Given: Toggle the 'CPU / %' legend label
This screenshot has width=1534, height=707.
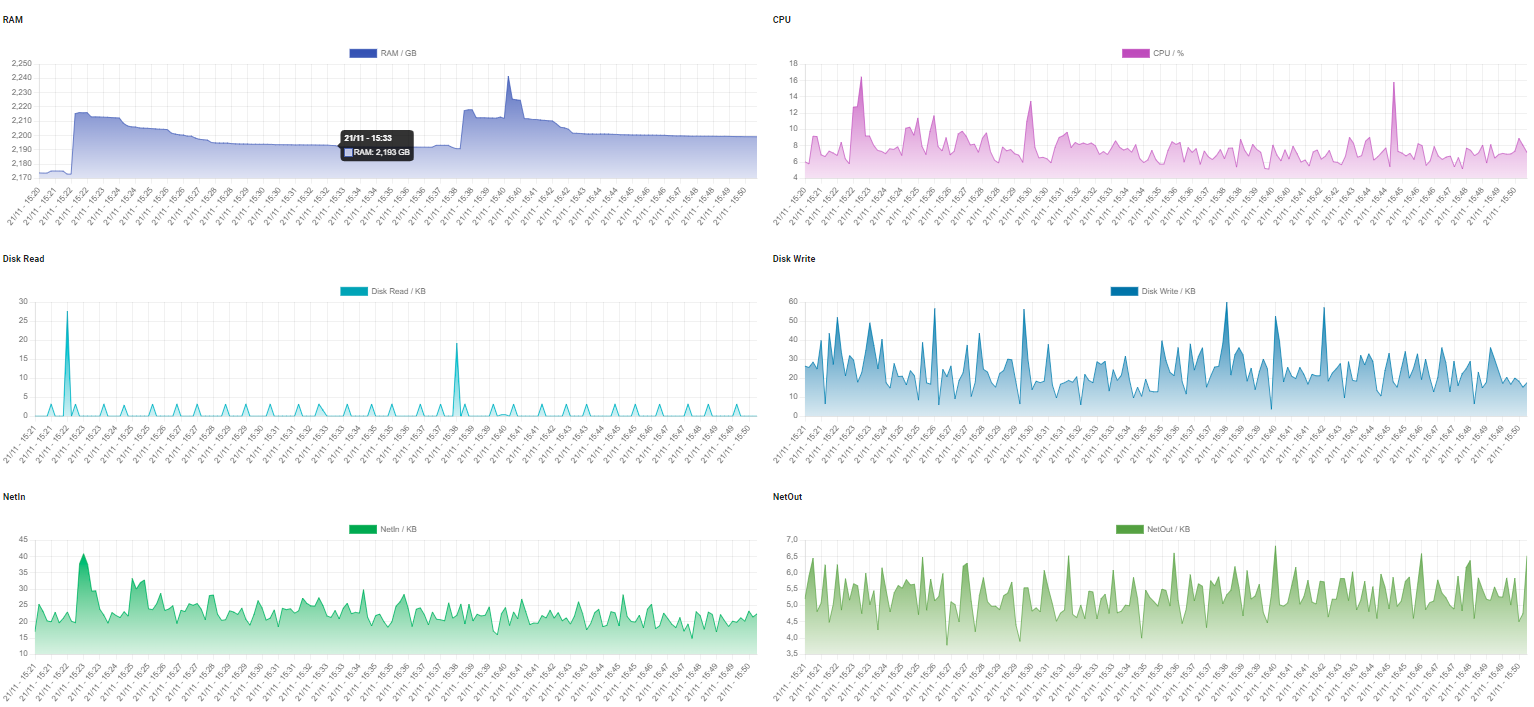Looking at the screenshot, I should coord(1168,53).
